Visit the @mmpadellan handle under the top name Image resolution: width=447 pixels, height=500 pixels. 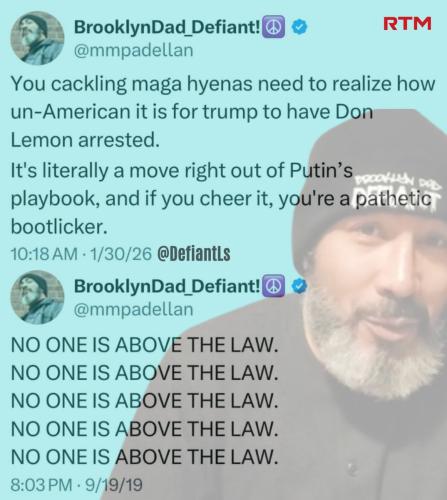133,51
